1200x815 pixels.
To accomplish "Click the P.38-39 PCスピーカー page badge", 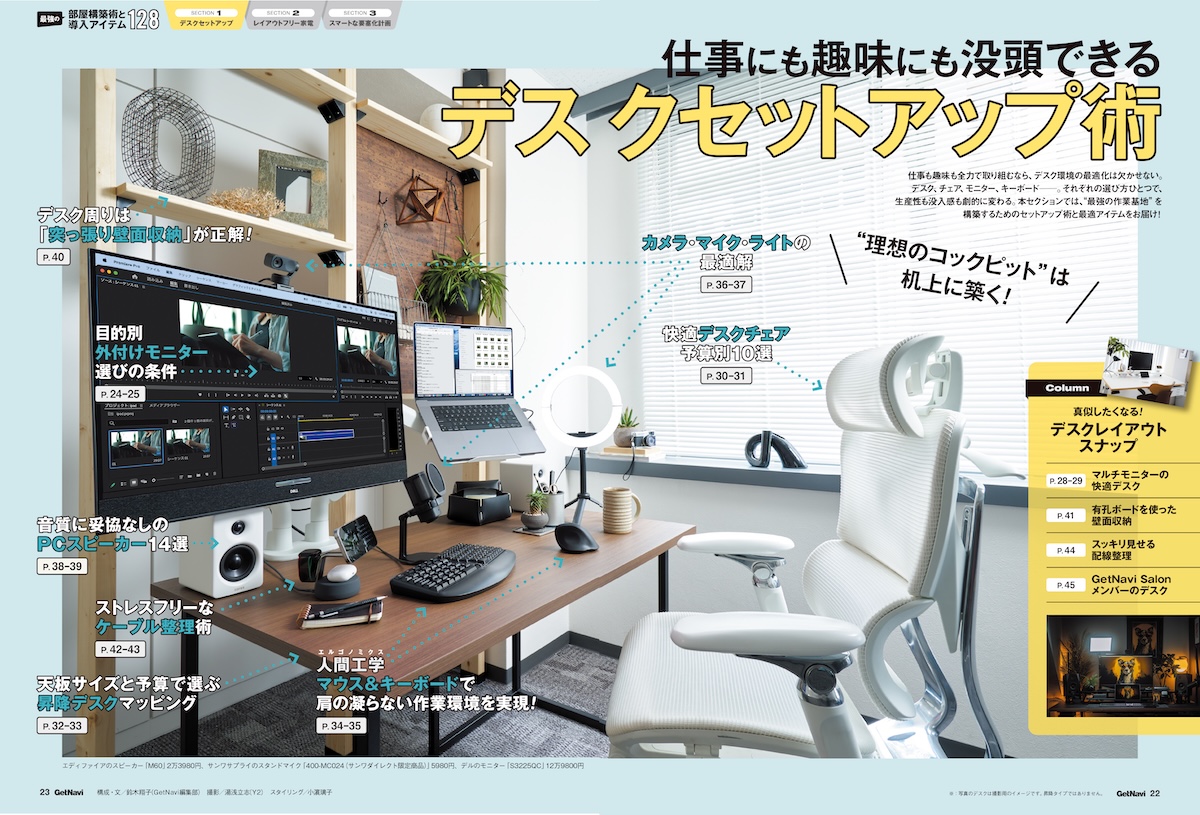I will click(61, 566).
